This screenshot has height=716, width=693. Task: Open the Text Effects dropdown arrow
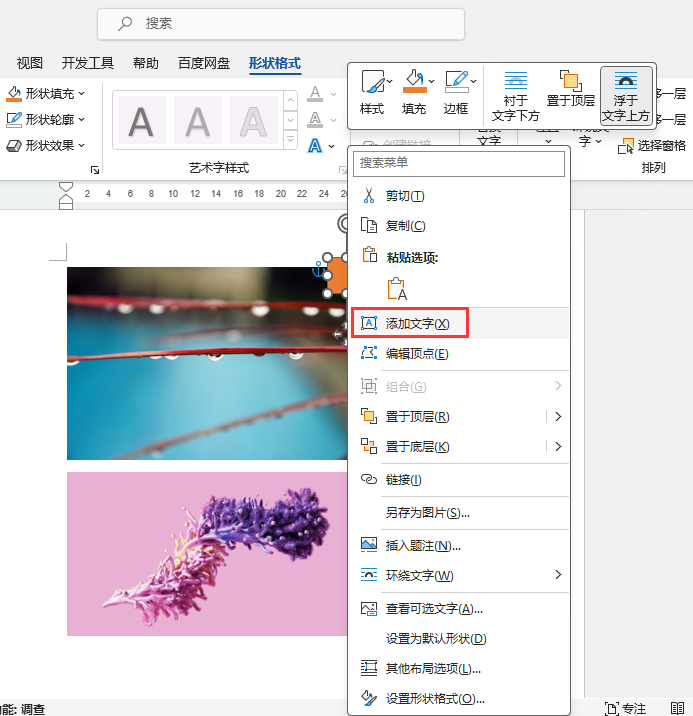332,147
